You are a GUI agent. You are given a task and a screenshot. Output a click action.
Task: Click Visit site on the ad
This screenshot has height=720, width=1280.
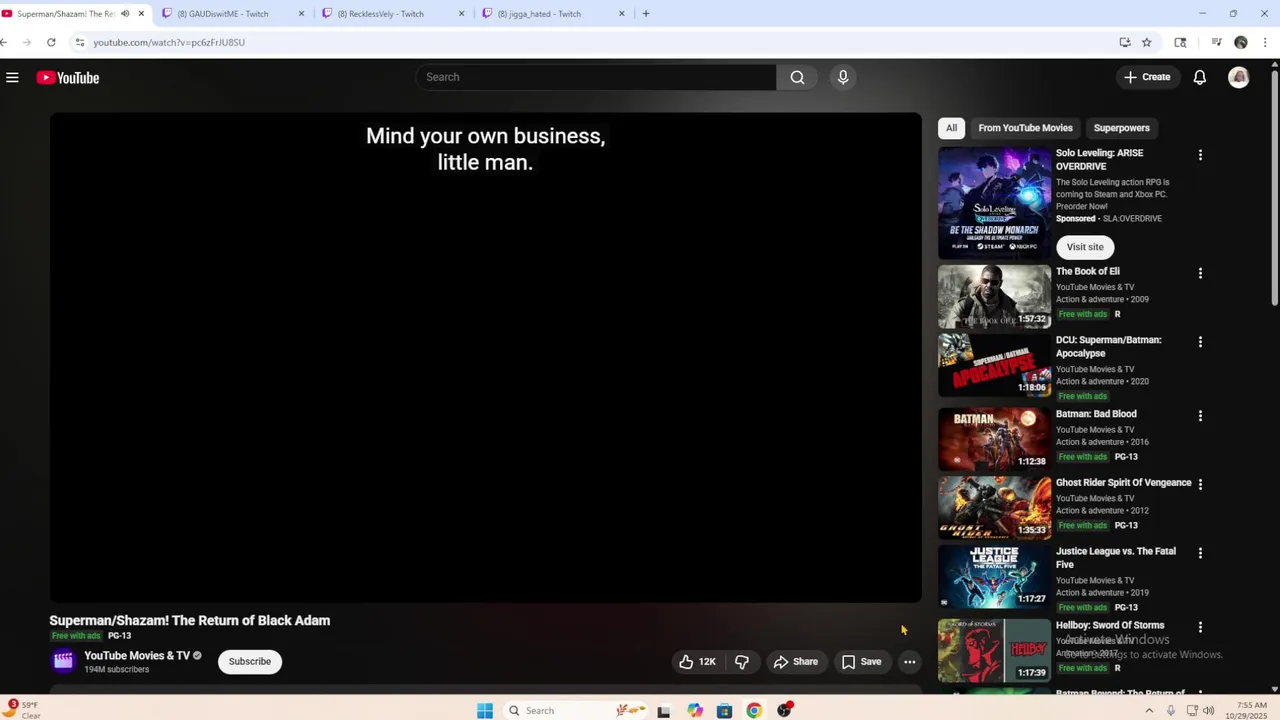1085,247
